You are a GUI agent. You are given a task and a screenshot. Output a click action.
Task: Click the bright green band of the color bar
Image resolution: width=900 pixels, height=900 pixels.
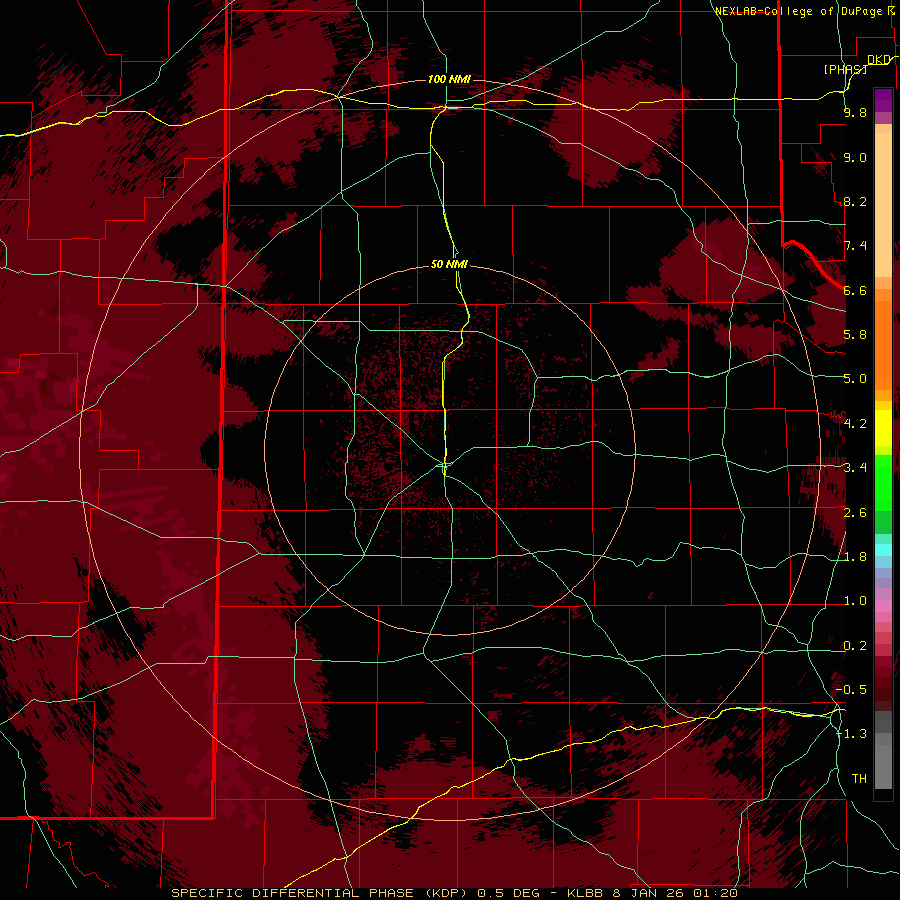(x=883, y=482)
